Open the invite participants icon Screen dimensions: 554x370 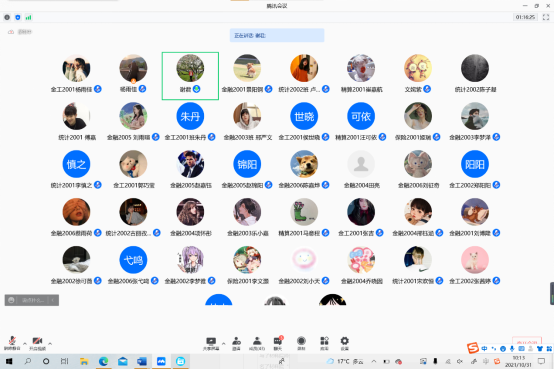coord(236,343)
